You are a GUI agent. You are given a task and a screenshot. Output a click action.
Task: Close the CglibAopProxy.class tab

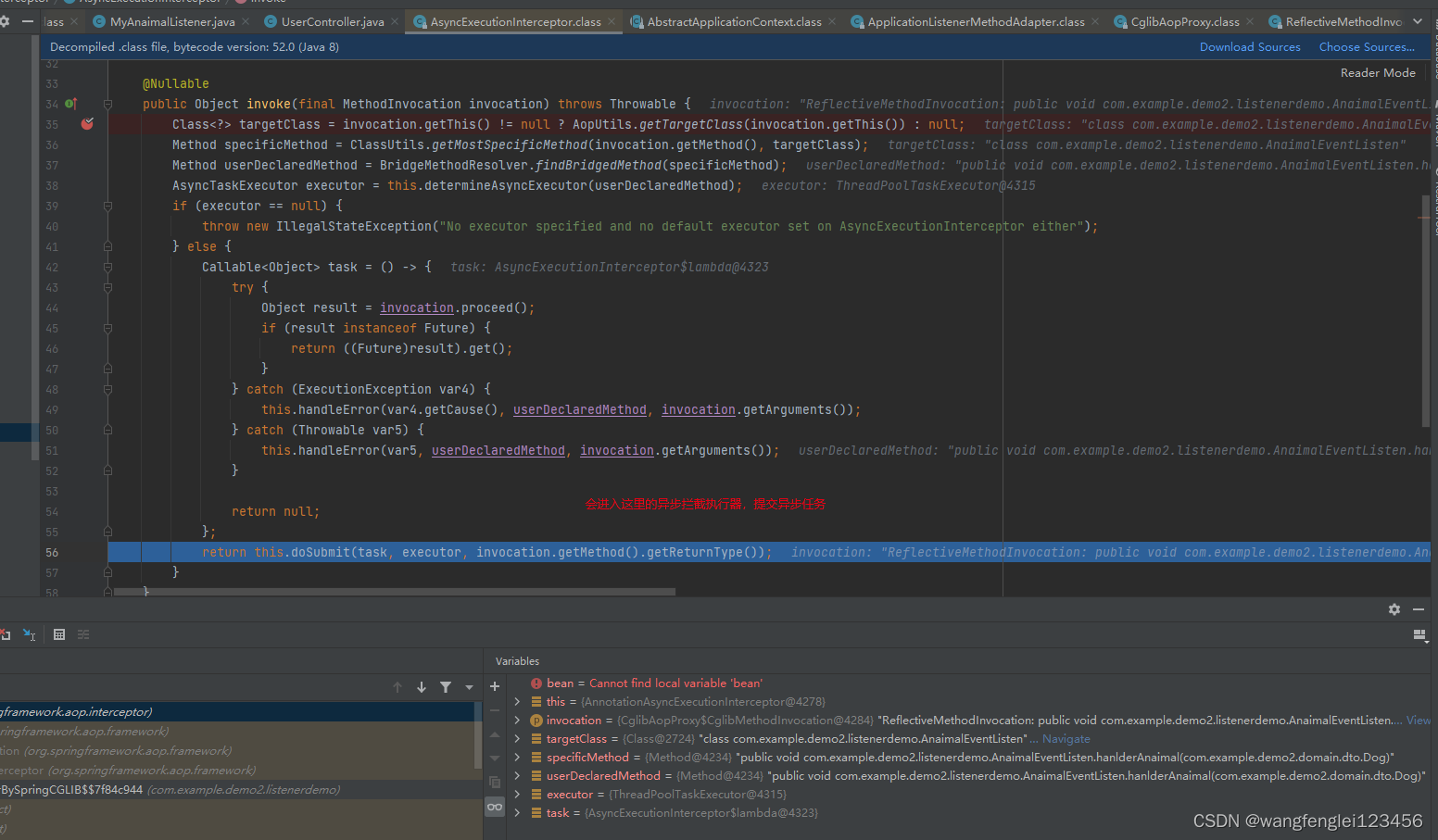(x=1250, y=21)
